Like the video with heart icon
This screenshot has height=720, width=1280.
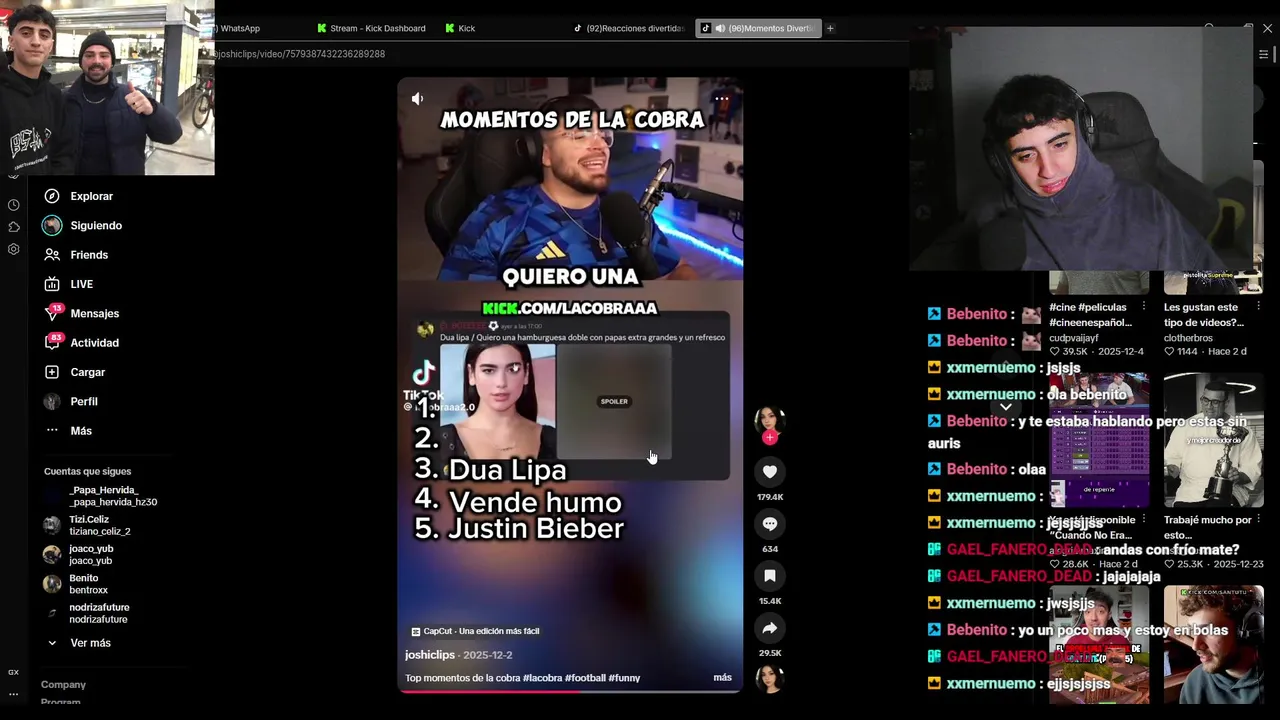(770, 472)
